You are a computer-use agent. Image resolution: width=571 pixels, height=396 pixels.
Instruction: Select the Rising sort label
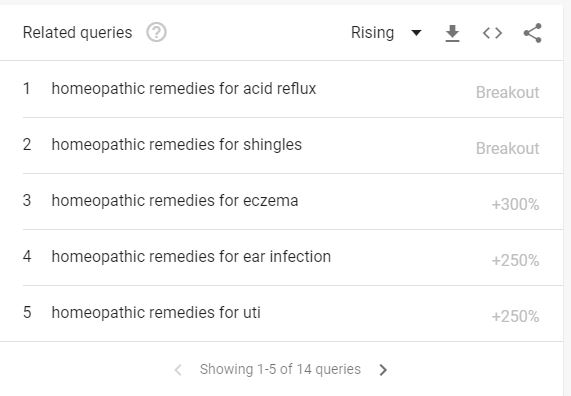pyautogui.click(x=372, y=32)
